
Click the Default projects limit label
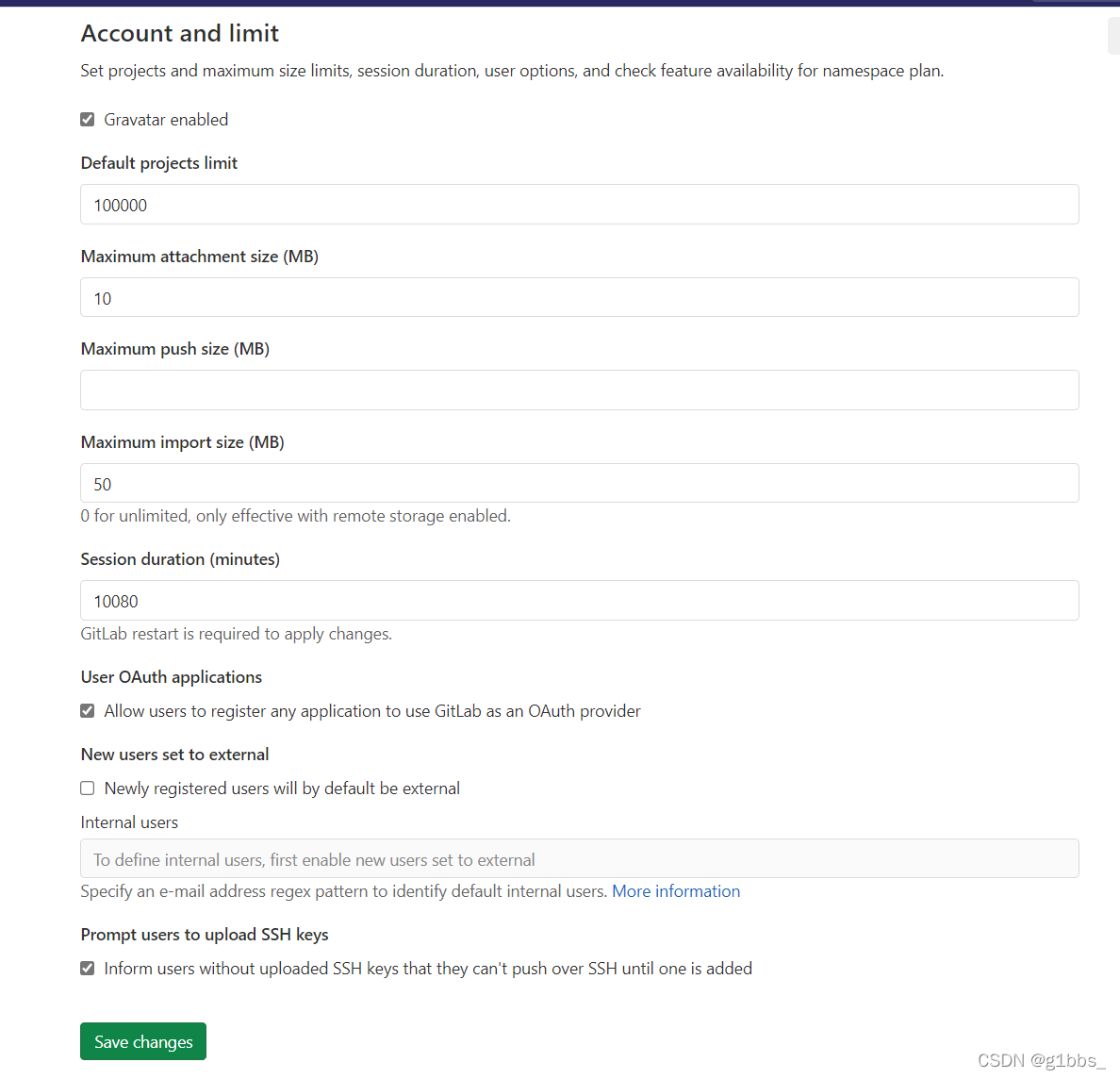tap(158, 163)
